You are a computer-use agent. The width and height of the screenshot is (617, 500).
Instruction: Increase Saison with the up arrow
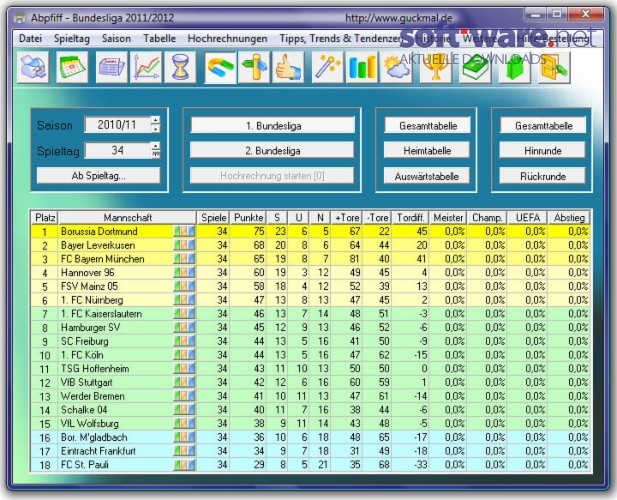[x=156, y=120]
